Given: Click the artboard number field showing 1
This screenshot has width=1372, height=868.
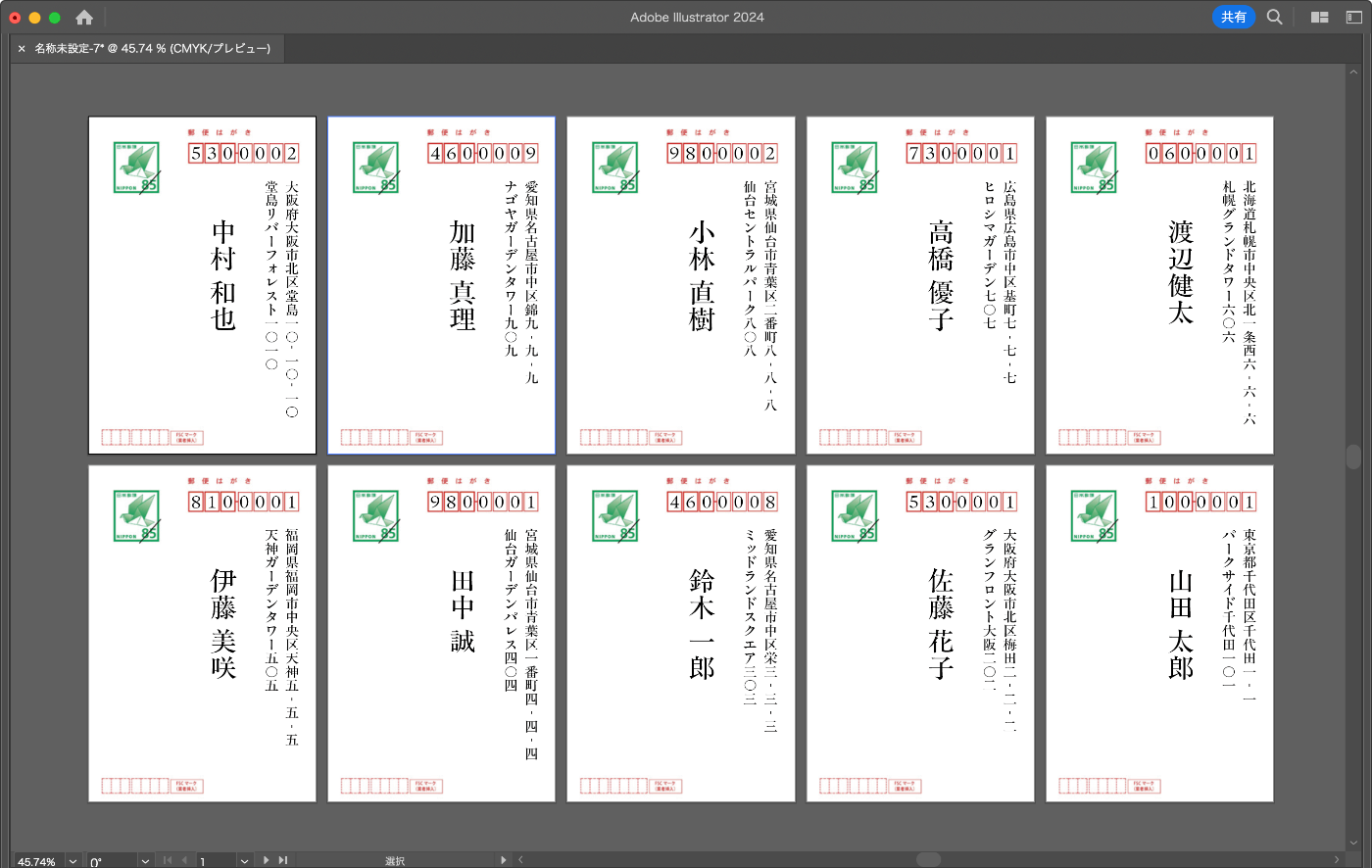Looking at the screenshot, I should tap(217, 861).
